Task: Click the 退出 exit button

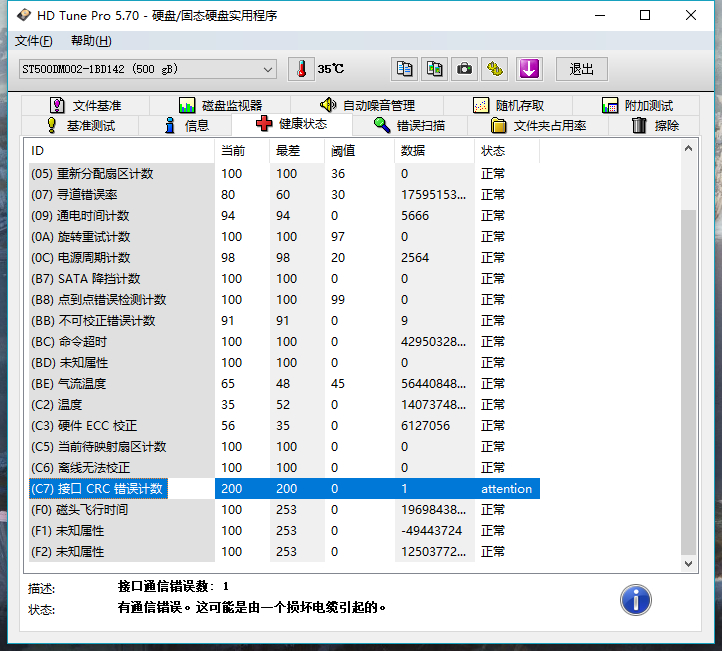Action: coord(582,70)
